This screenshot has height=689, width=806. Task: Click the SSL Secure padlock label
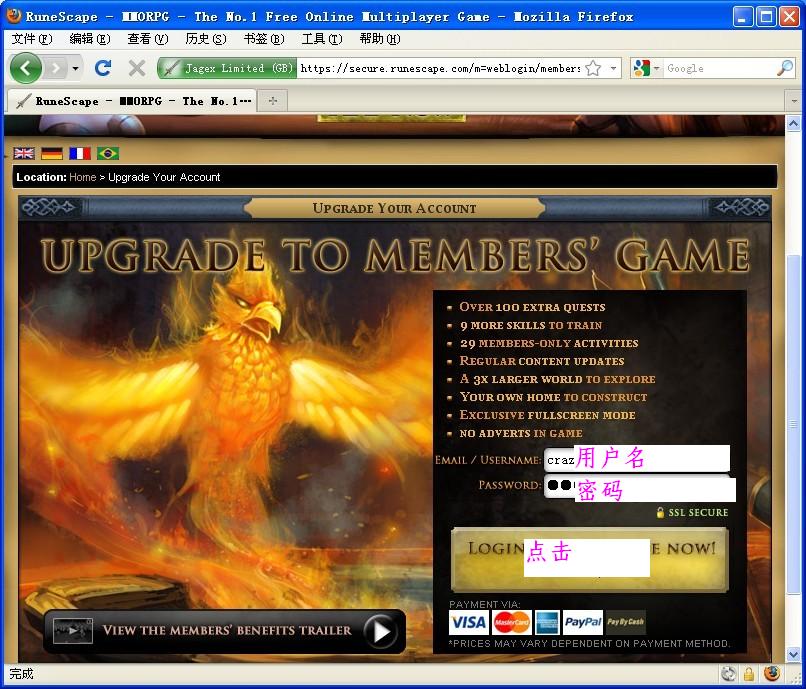(x=692, y=512)
